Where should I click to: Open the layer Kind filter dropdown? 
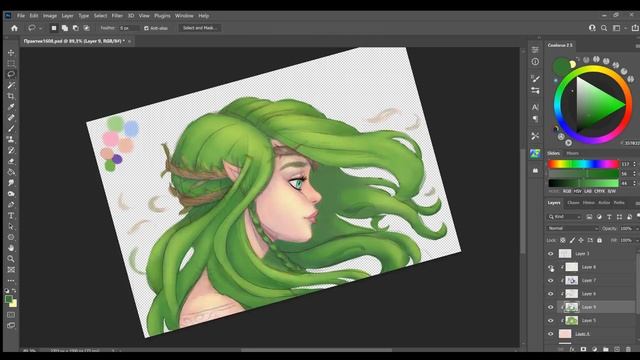565,217
